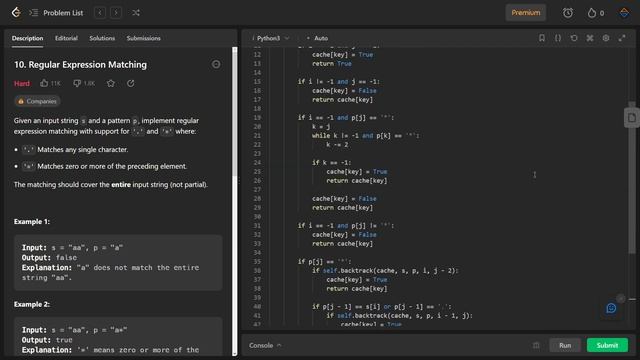Open the timer alarm clock icon

coord(568,13)
